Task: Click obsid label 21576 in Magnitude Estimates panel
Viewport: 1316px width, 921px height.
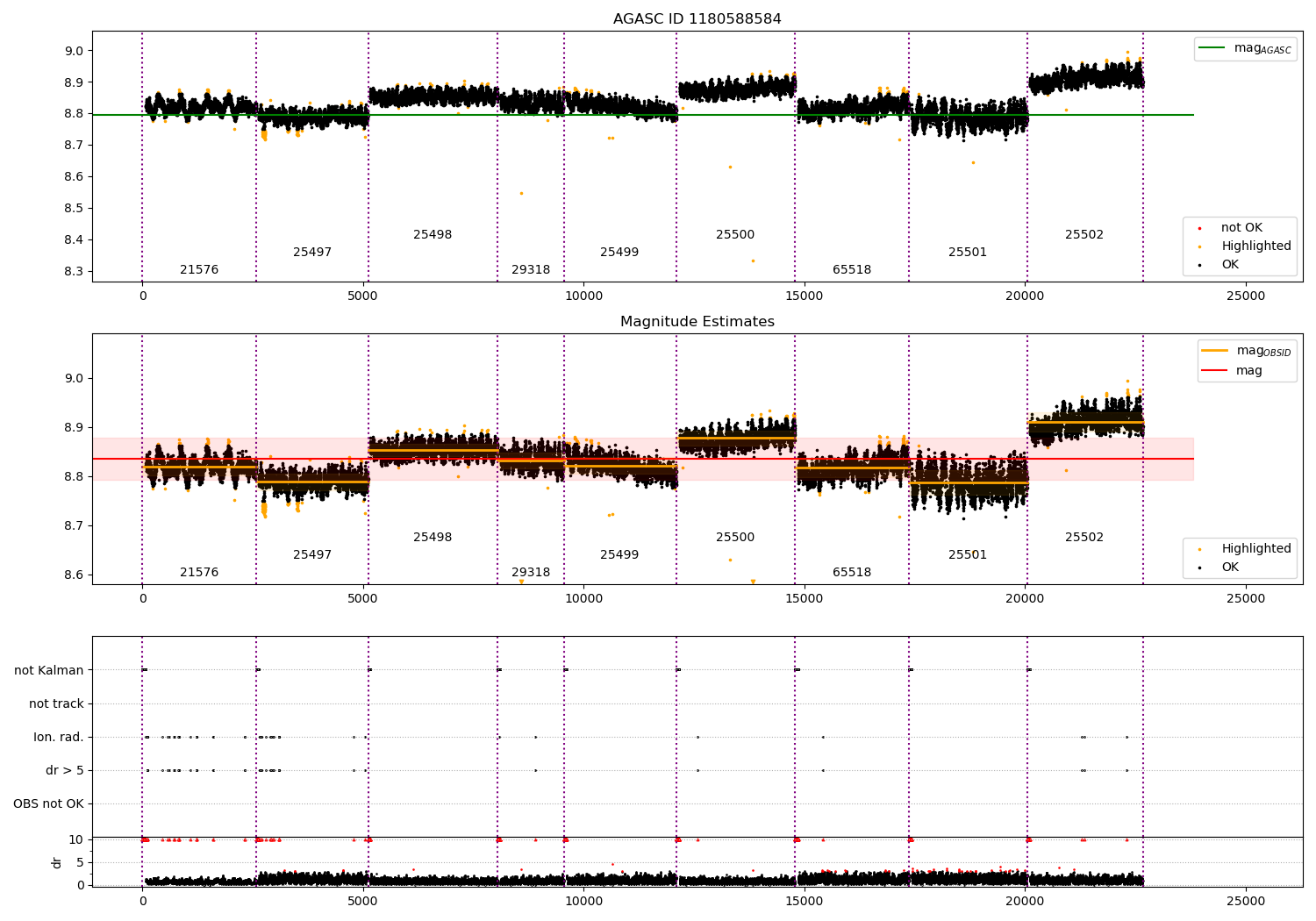Action: pyautogui.click(x=199, y=573)
